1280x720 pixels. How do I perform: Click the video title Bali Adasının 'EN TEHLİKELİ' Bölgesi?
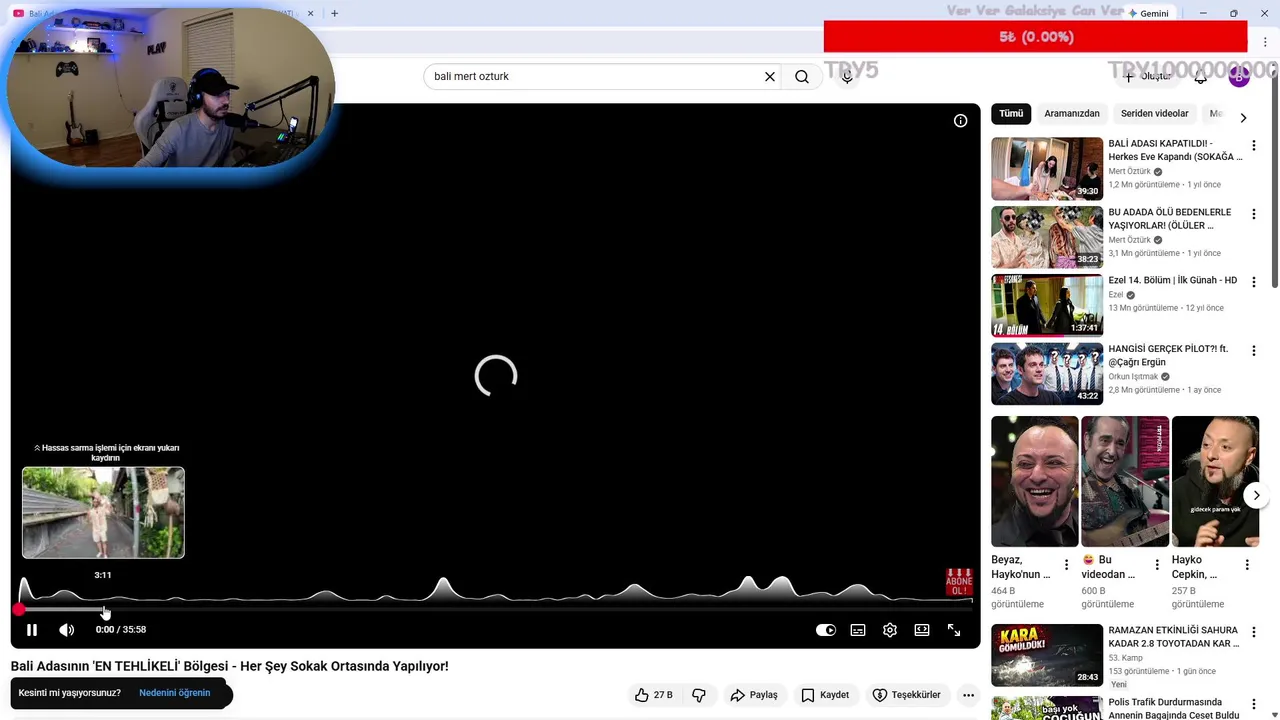[230, 666]
